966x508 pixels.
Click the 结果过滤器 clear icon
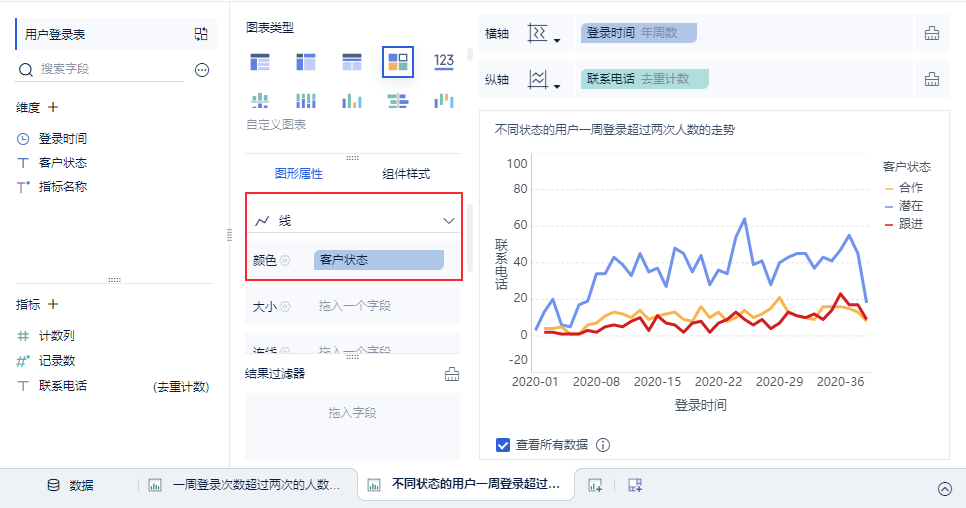click(452, 374)
